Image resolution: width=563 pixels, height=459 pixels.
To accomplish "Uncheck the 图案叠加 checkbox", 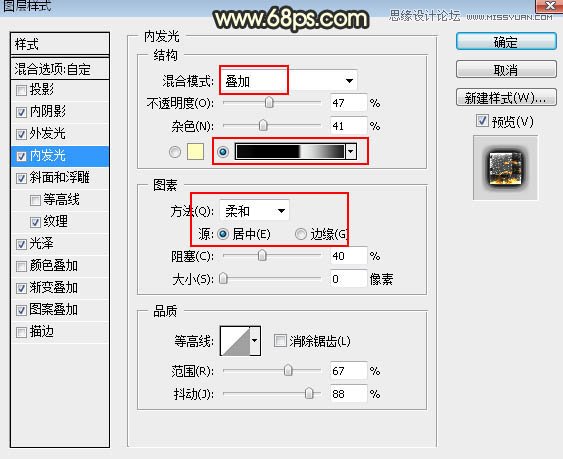I will pos(21,310).
